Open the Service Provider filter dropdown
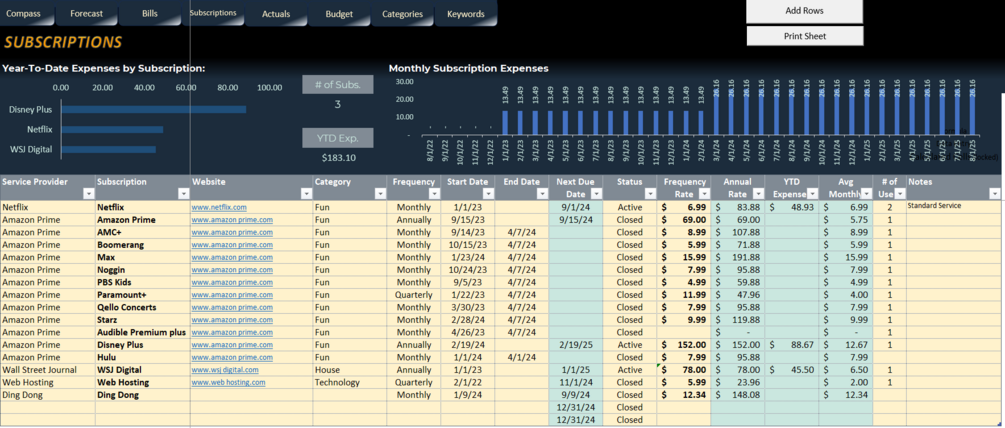 click(88, 193)
